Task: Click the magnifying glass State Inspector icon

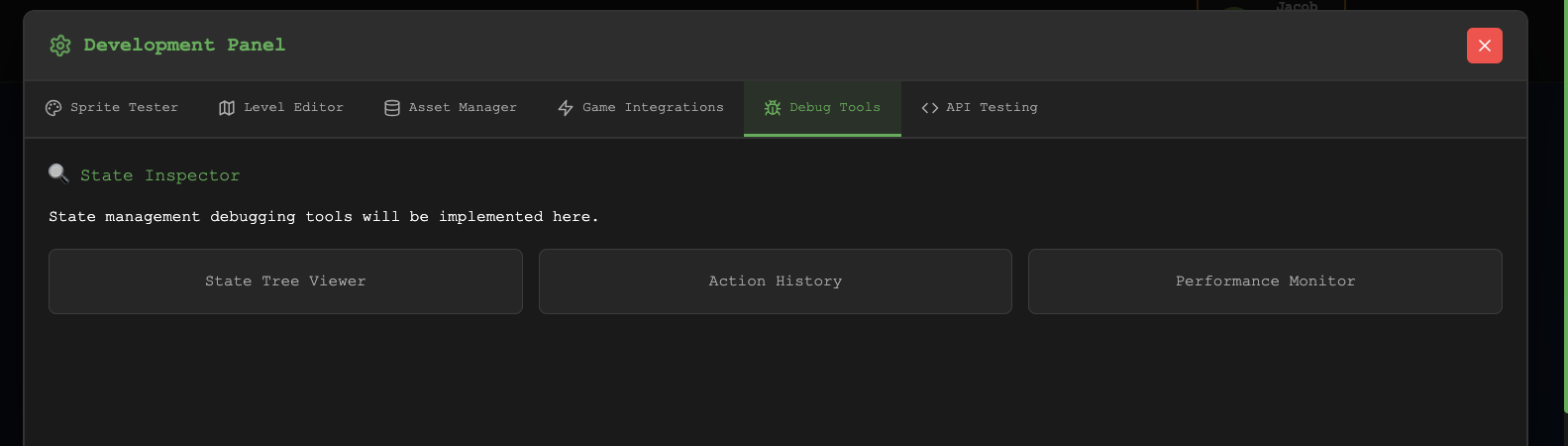Action: [x=58, y=174]
